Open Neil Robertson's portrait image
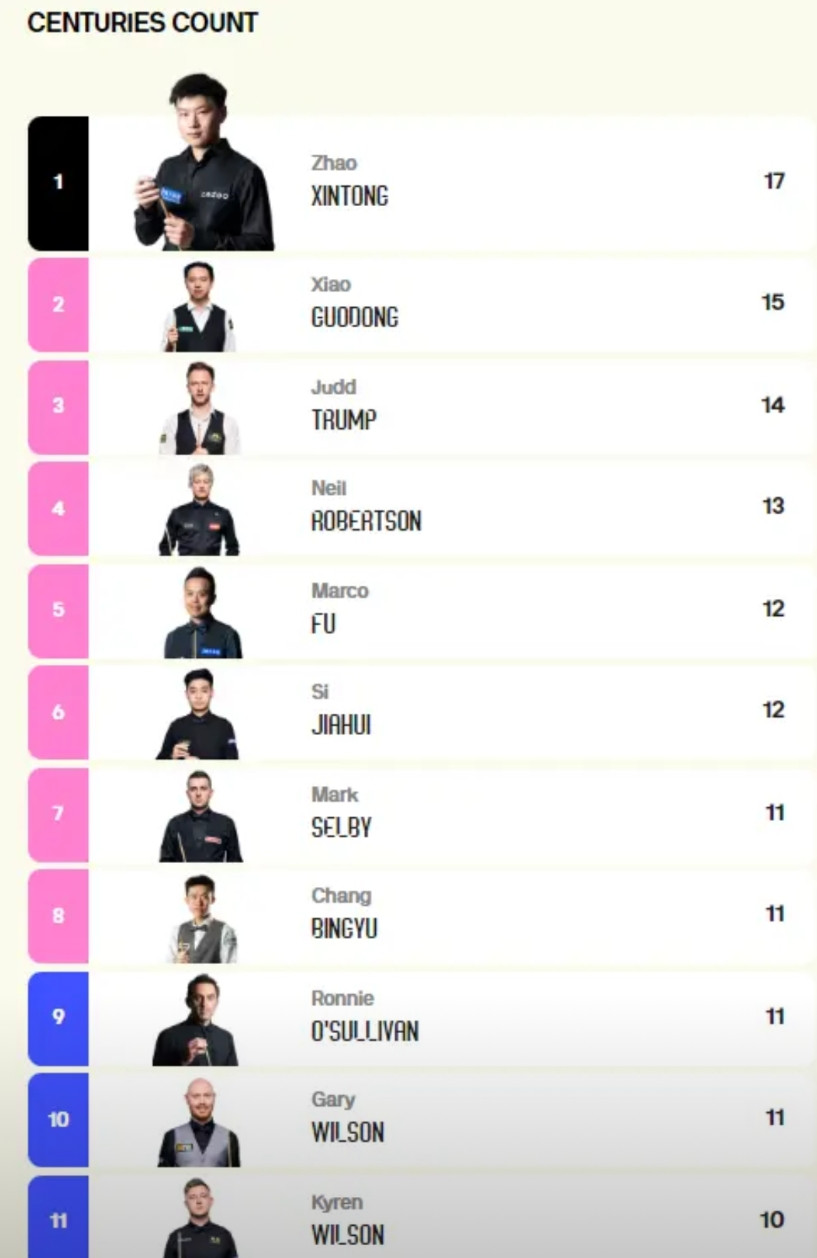Image resolution: width=817 pixels, height=1258 pixels. pos(199,509)
